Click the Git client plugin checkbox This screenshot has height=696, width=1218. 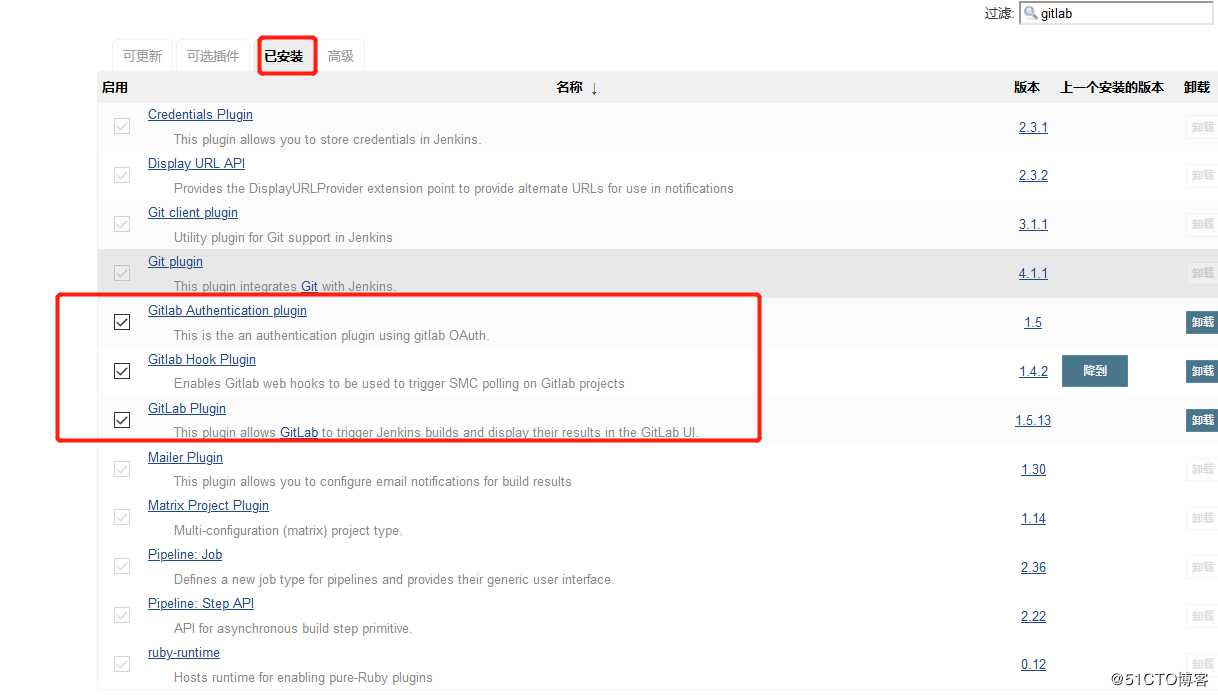tap(122, 224)
